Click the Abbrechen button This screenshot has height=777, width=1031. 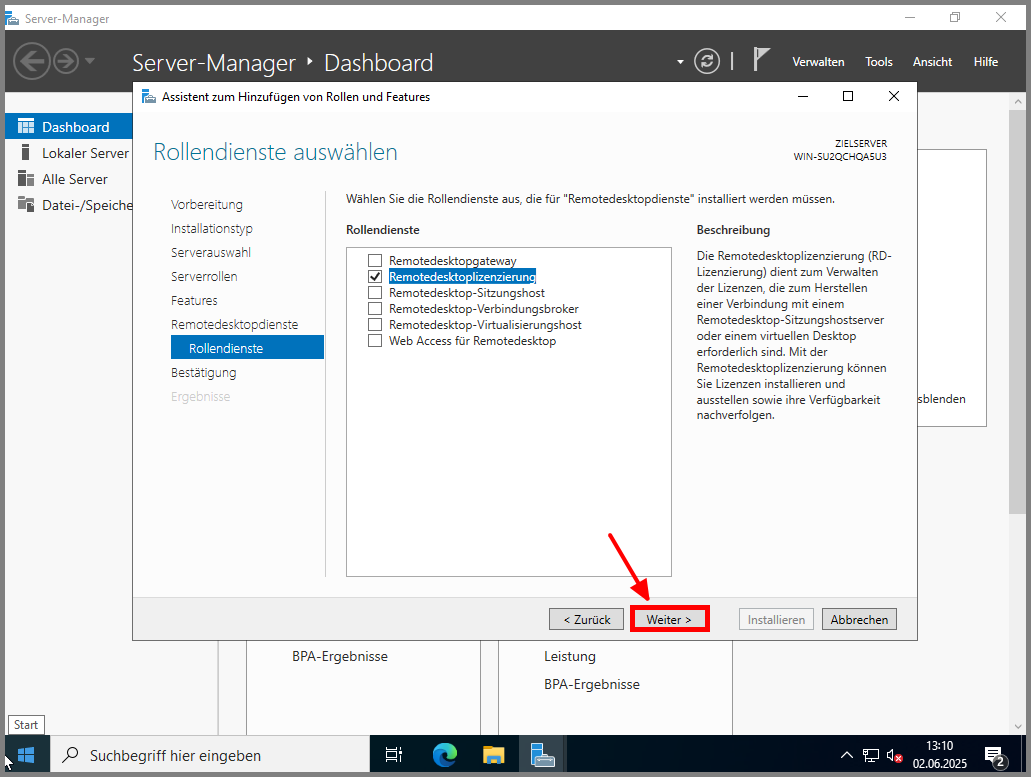[x=859, y=620]
